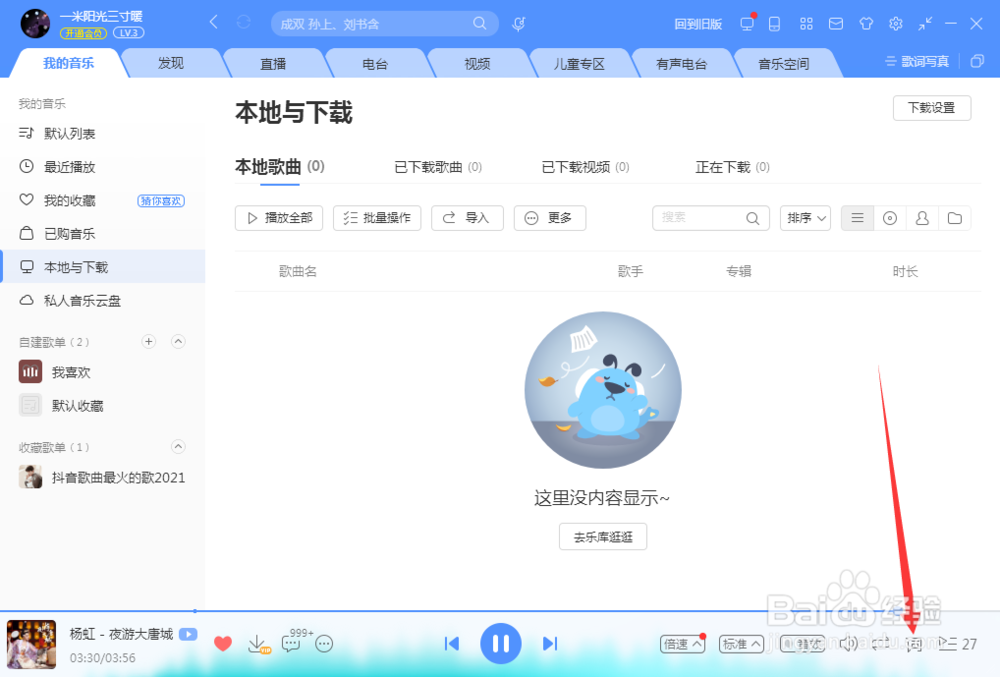Click the 下载设置 button
Viewport: 1000px width, 677px height.
[x=932, y=108]
